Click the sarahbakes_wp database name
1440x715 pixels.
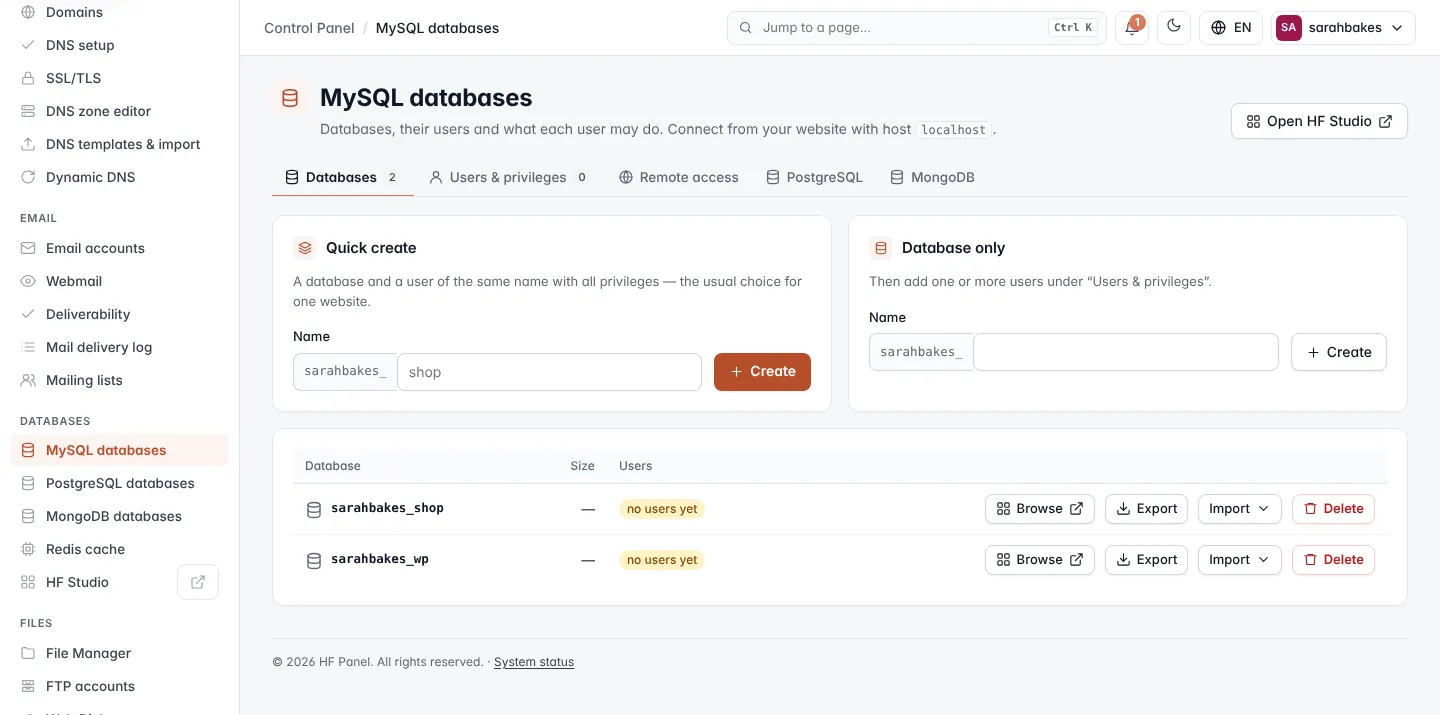pos(380,559)
